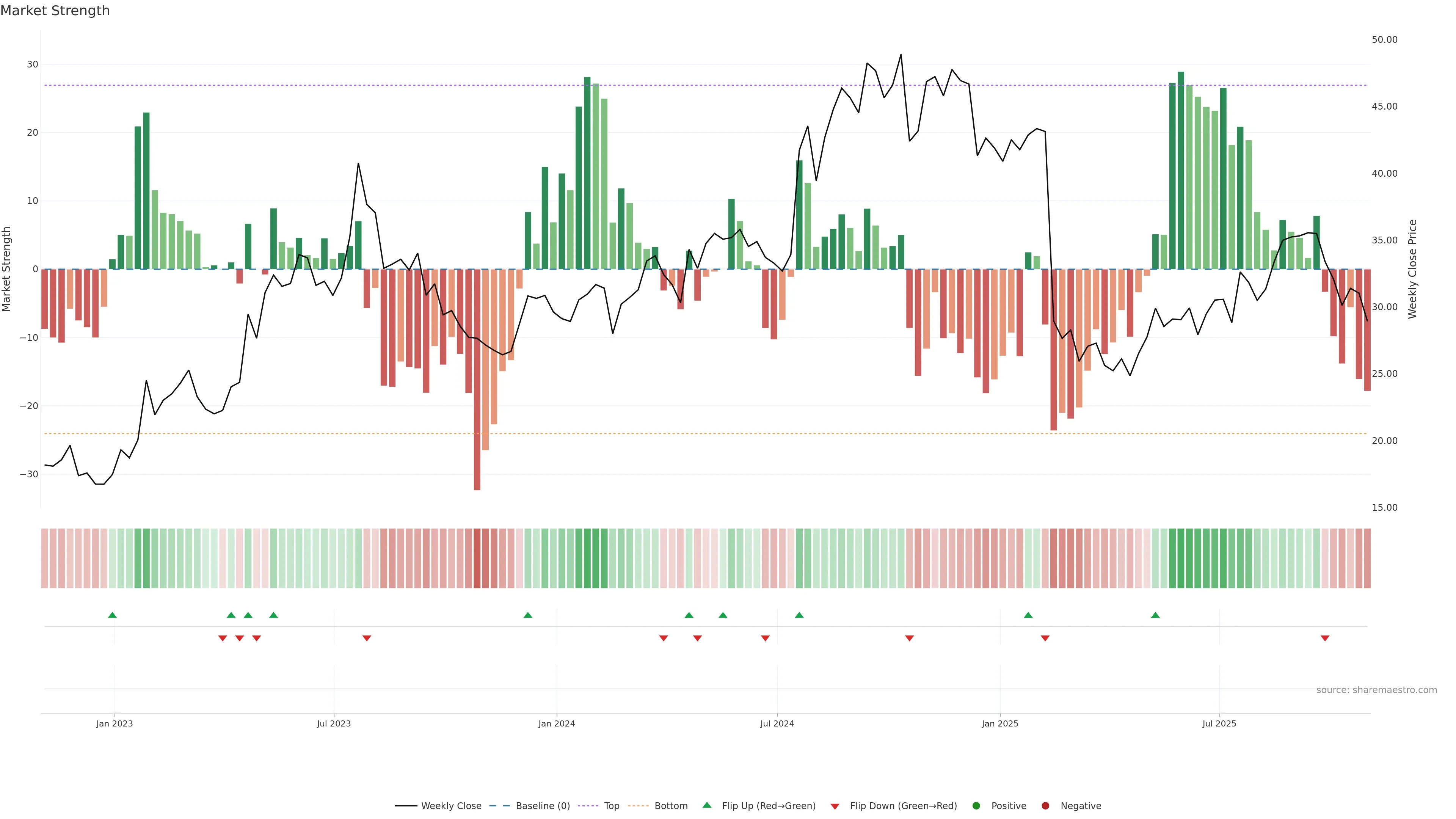The width and height of the screenshot is (1456, 819).
Task: Click the source: sharemaestro.com text
Action: (x=1376, y=690)
